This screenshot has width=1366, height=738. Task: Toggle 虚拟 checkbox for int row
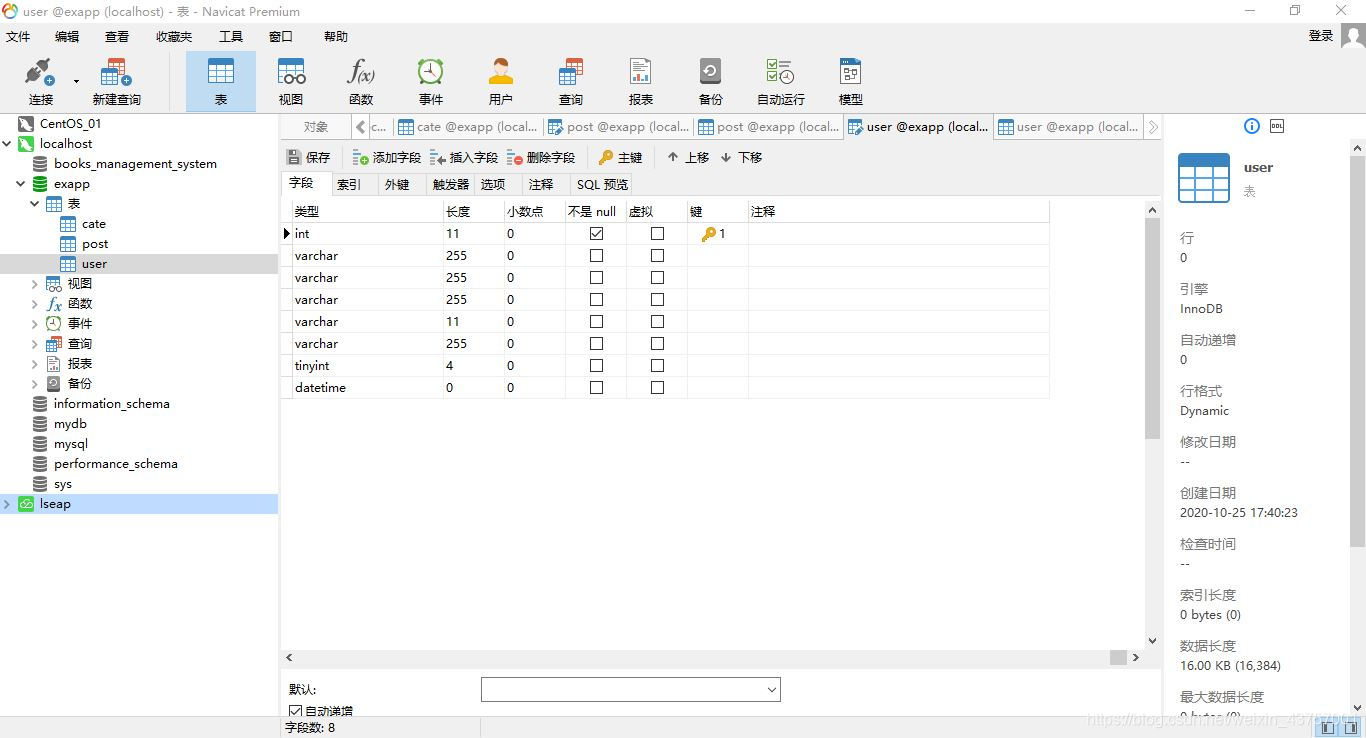click(x=657, y=234)
